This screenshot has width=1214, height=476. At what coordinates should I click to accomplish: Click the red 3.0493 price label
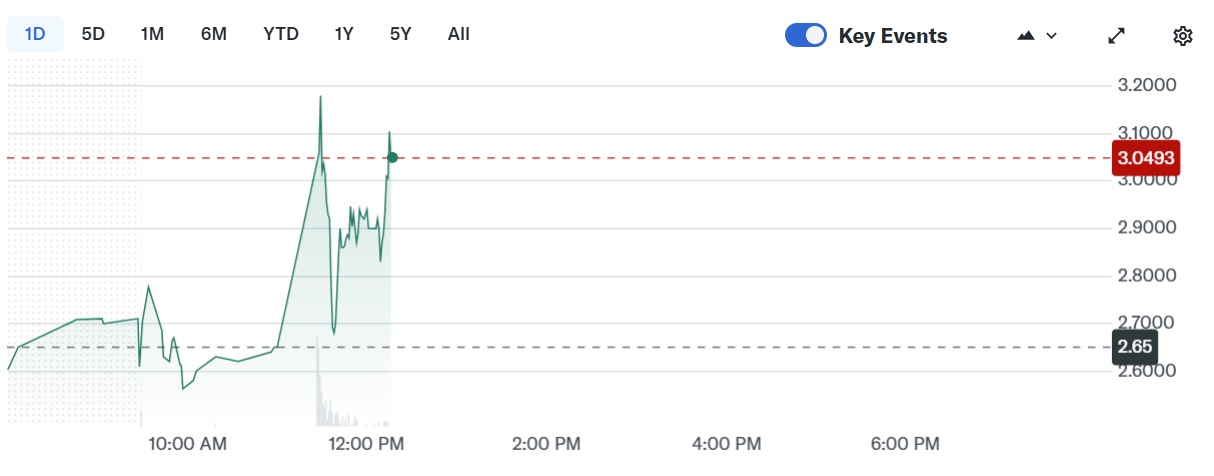coord(1147,158)
